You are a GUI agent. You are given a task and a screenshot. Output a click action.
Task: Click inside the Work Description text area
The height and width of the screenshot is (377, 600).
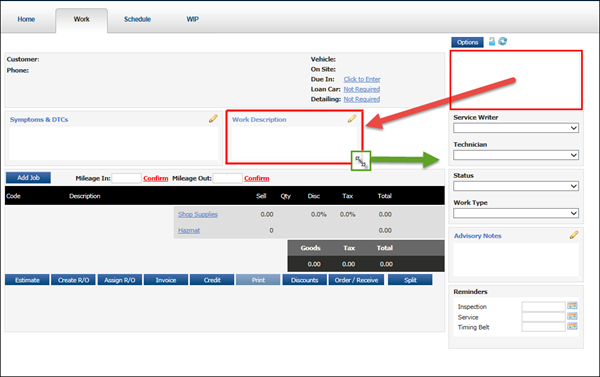click(294, 144)
